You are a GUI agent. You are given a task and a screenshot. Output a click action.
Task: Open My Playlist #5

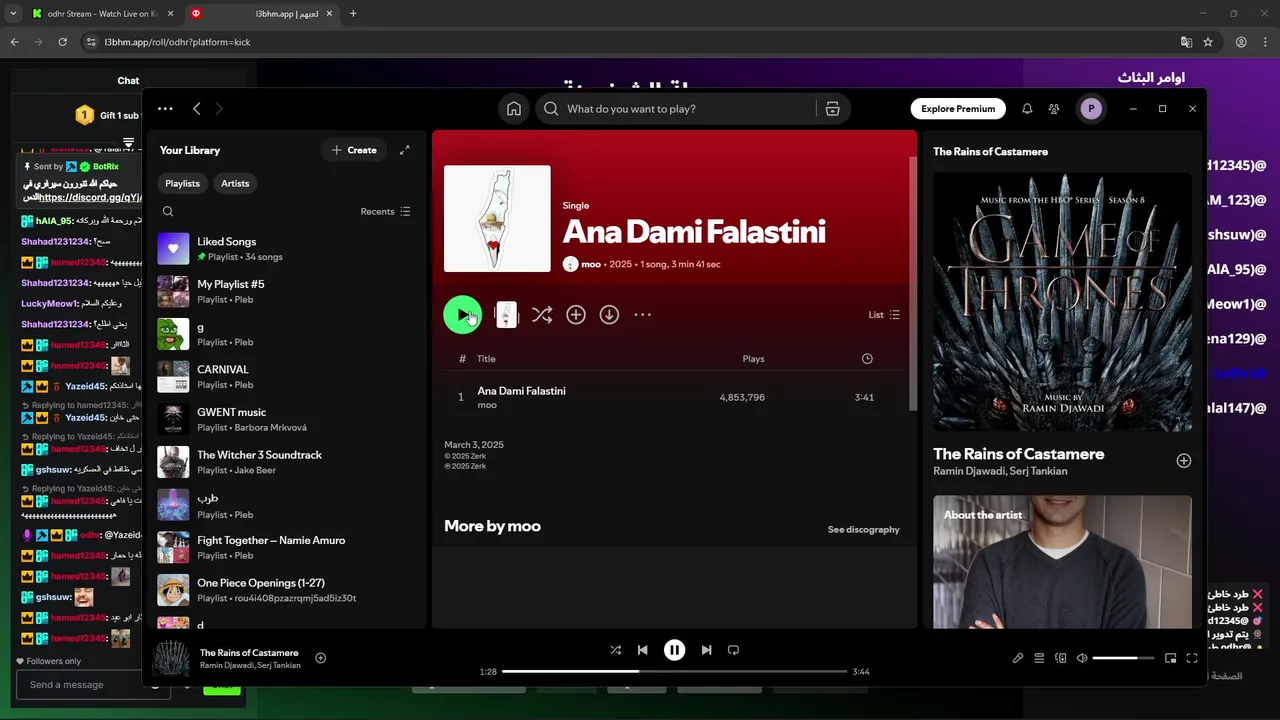coord(285,292)
